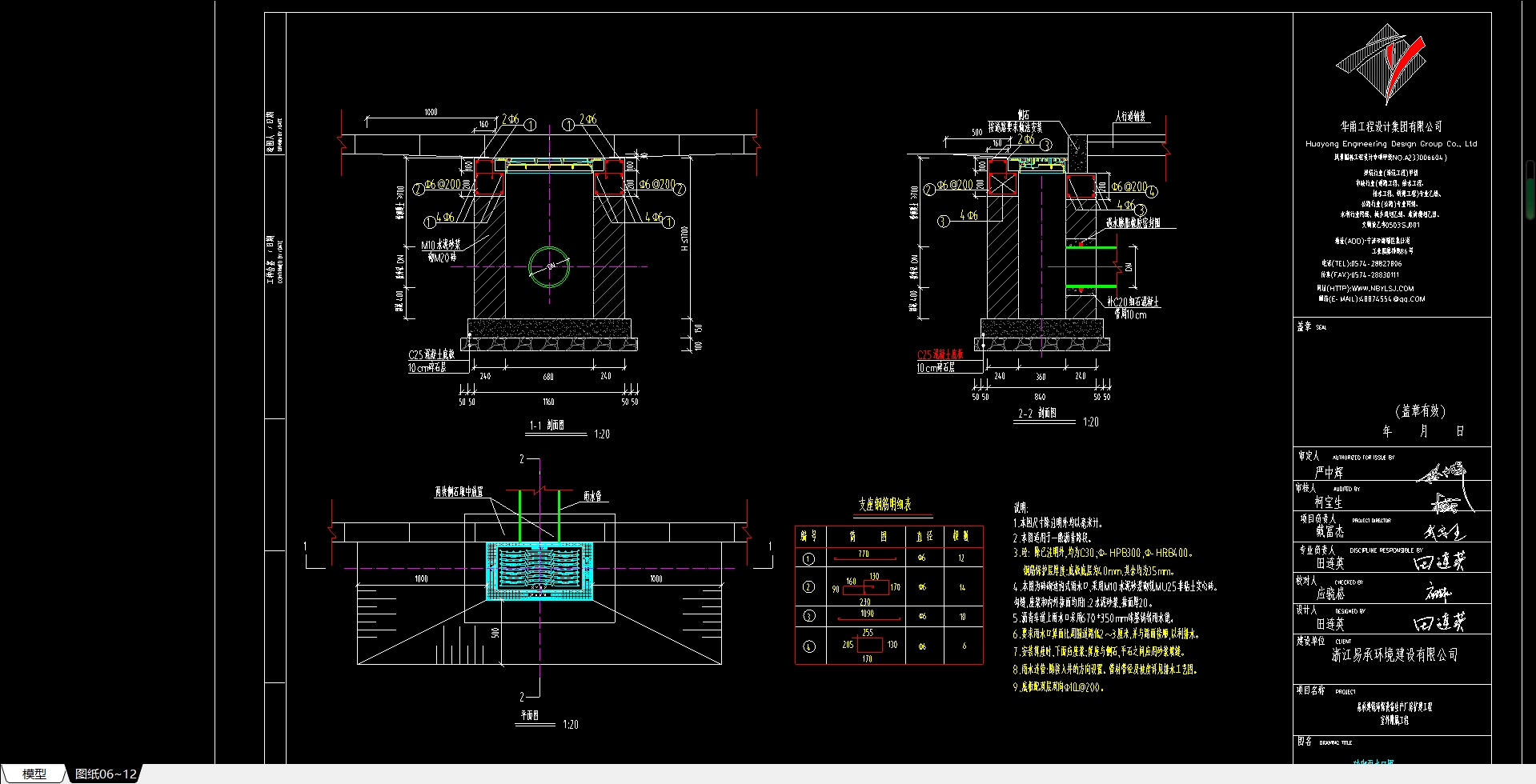
Task: Click the name 柯宝生 in audit row
Action: coord(1329,502)
